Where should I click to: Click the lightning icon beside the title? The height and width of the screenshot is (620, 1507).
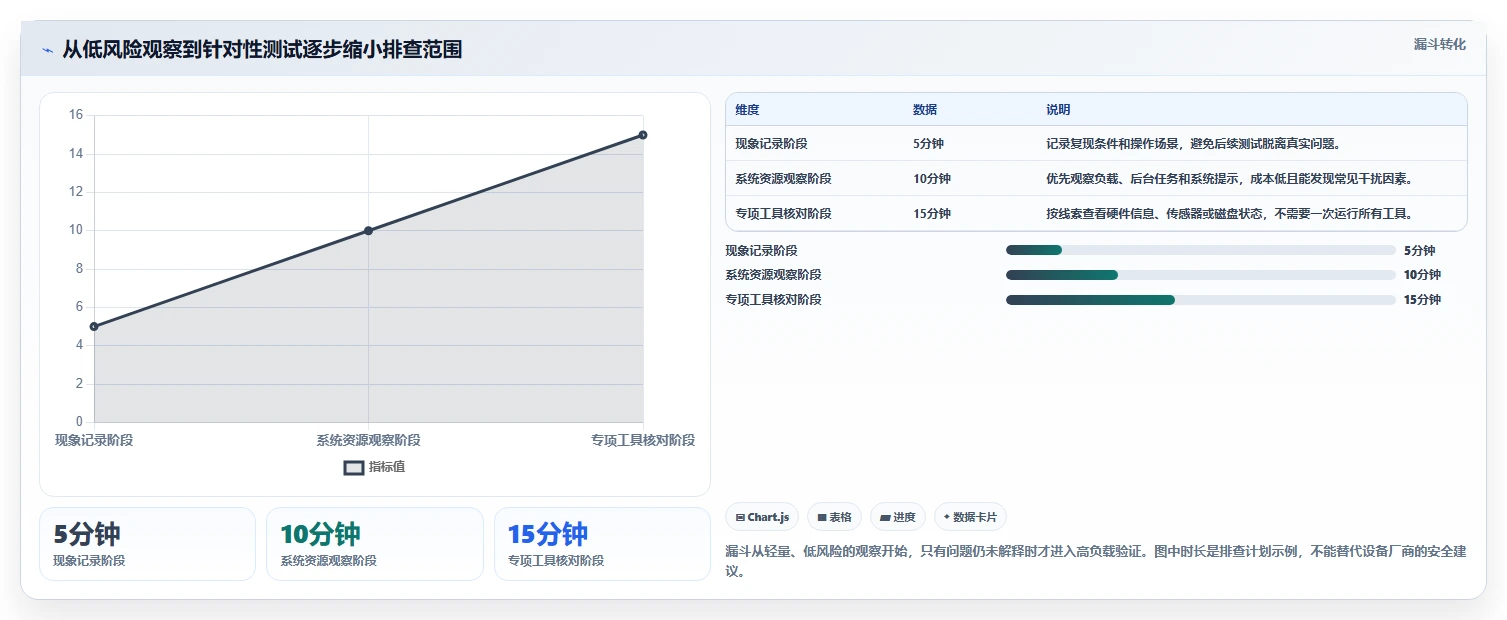(47, 50)
